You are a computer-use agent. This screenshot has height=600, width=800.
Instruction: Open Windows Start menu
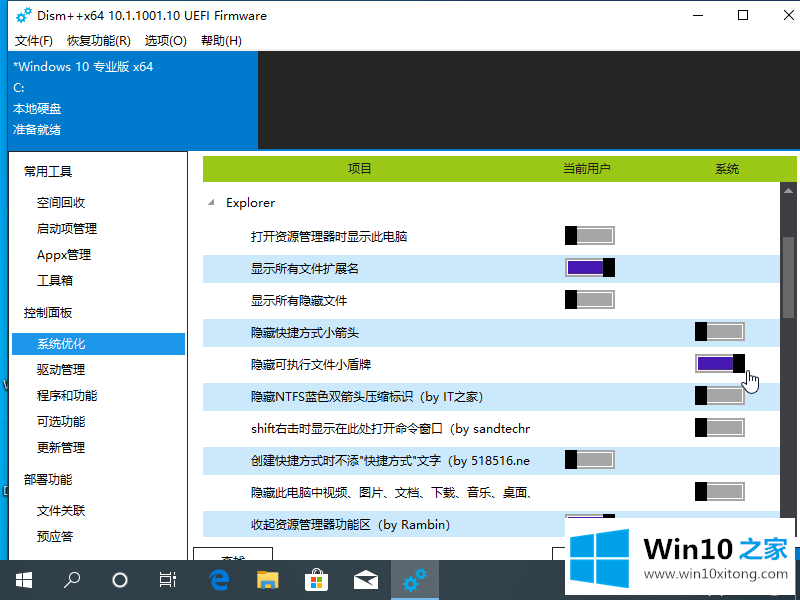[23, 580]
